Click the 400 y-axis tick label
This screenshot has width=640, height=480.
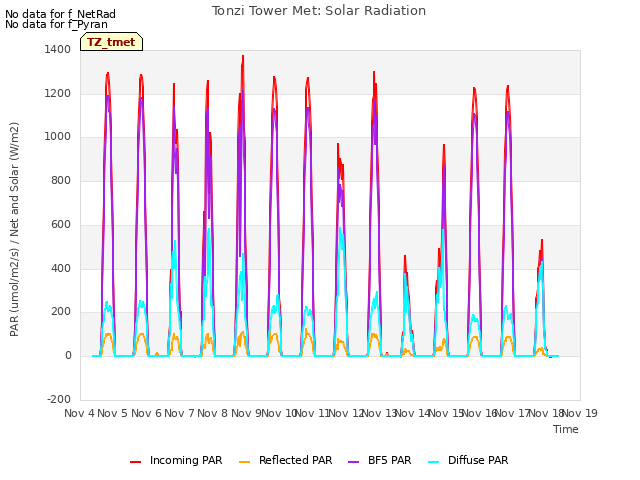[61, 268]
